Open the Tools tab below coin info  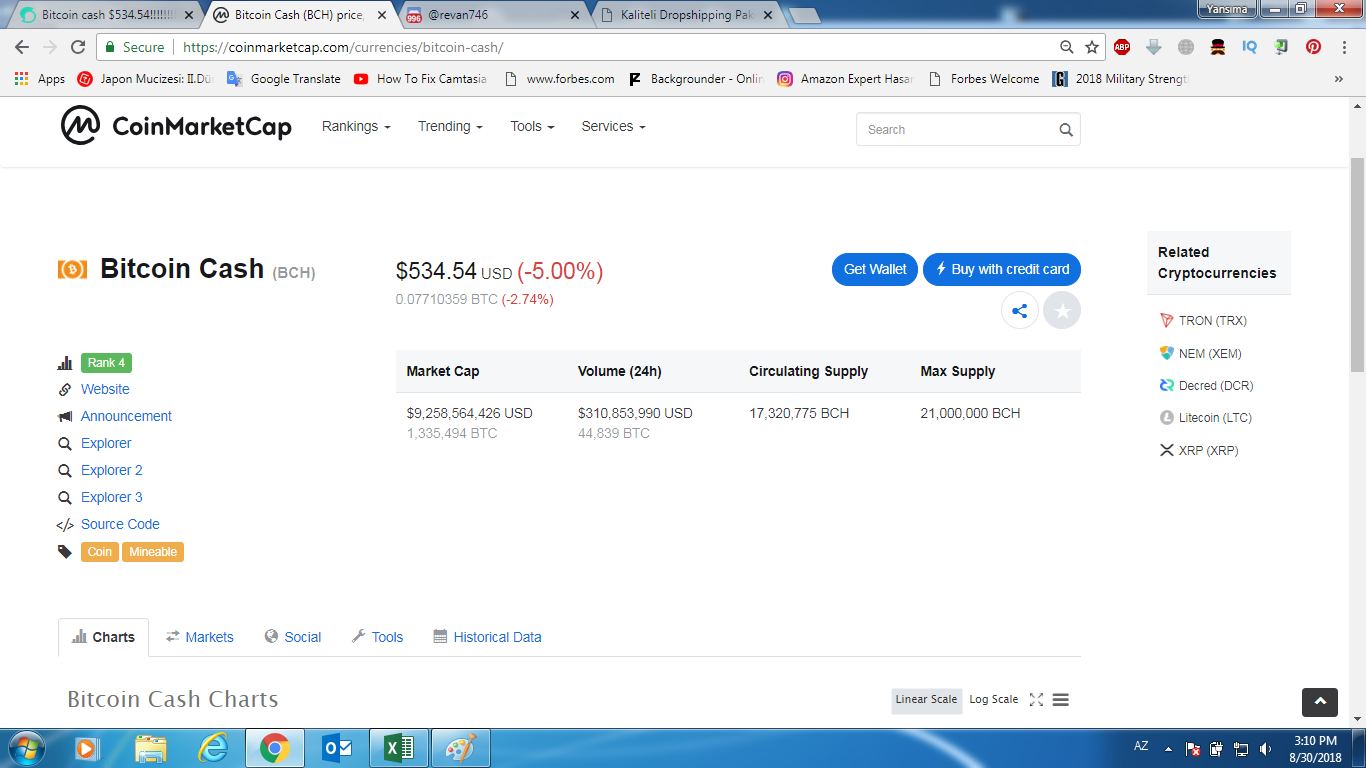pos(377,637)
